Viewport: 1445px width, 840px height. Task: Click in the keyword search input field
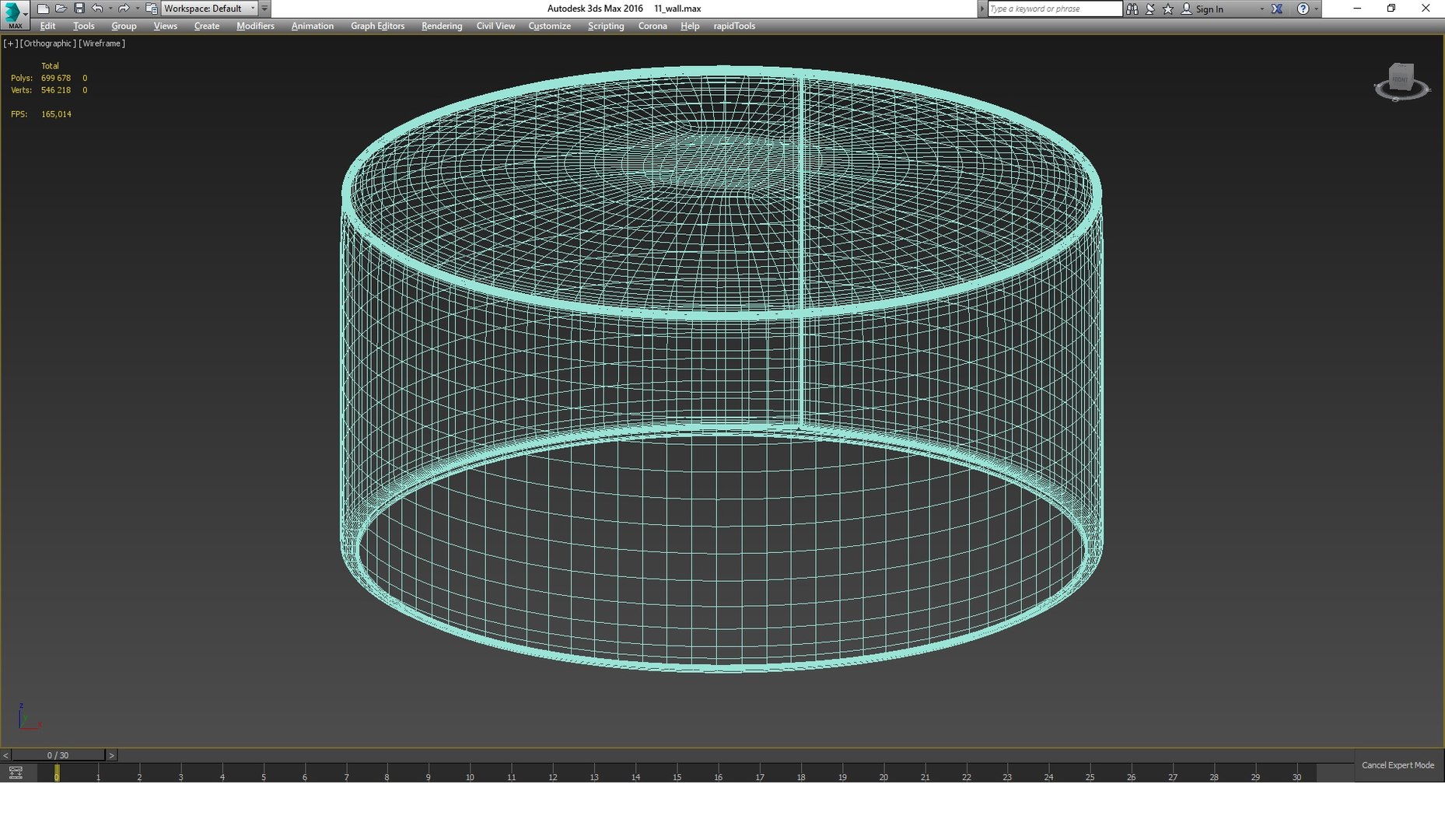click(1055, 9)
